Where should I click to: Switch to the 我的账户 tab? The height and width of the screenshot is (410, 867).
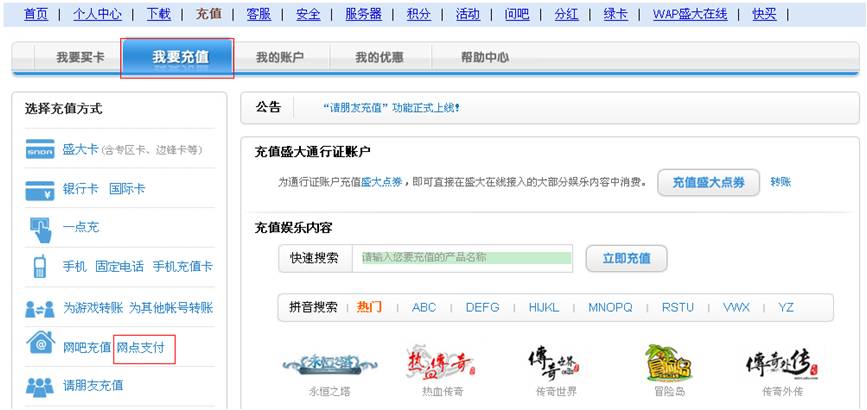[280, 57]
